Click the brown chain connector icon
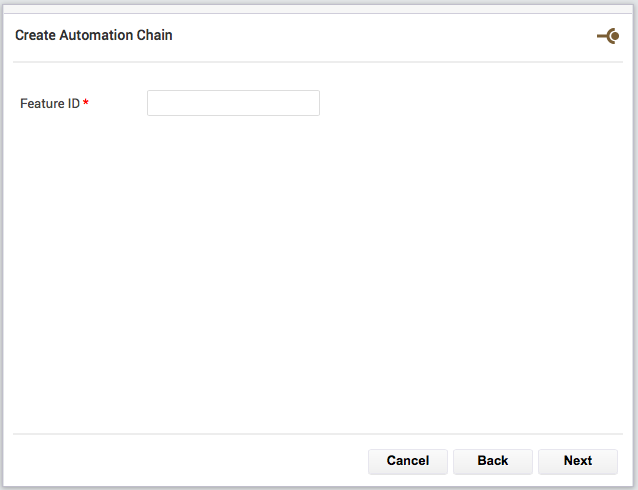The image size is (638, 490). click(608, 36)
